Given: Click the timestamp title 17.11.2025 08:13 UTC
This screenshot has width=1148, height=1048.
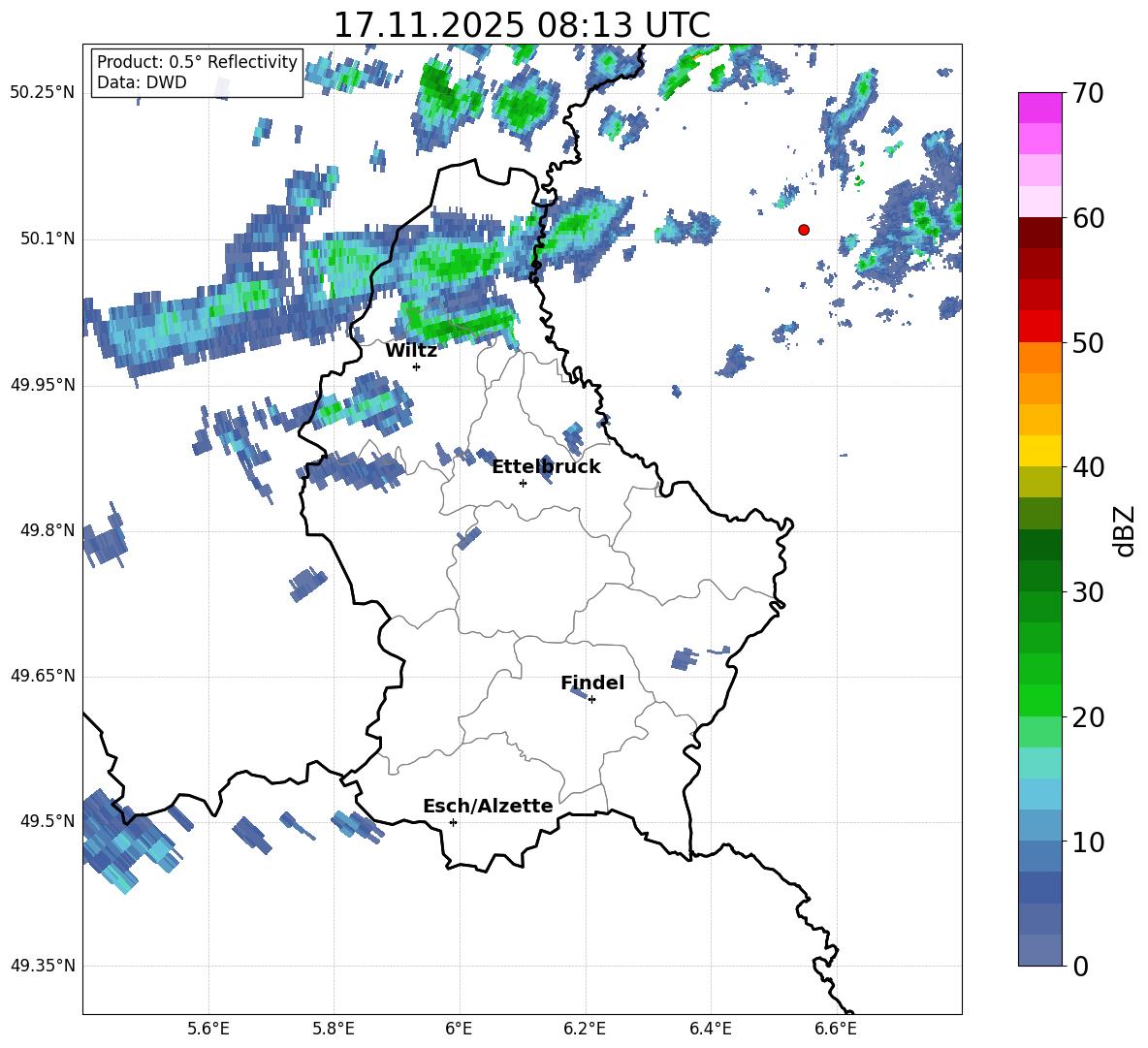Looking at the screenshot, I should pos(522,25).
